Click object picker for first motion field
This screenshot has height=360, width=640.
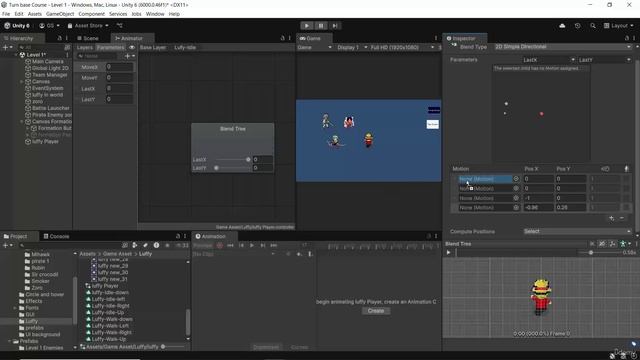click(516, 179)
